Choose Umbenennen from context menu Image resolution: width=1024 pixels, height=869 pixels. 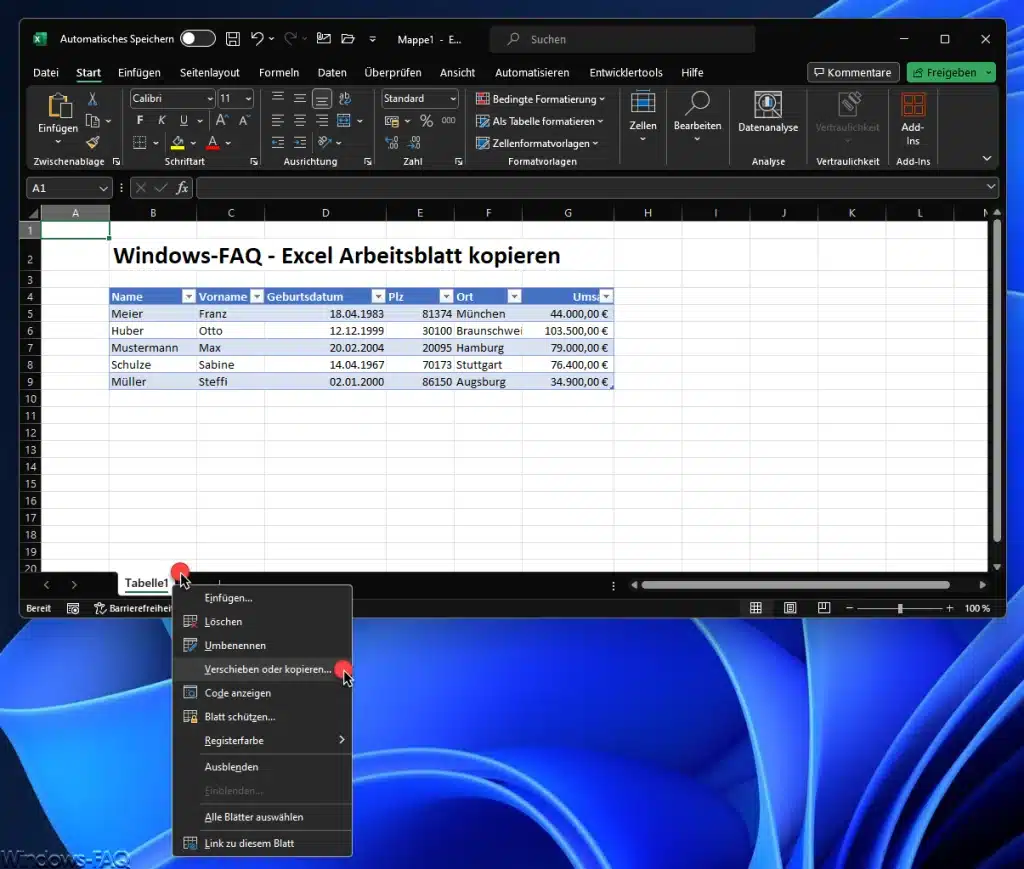pyautogui.click(x=263, y=646)
